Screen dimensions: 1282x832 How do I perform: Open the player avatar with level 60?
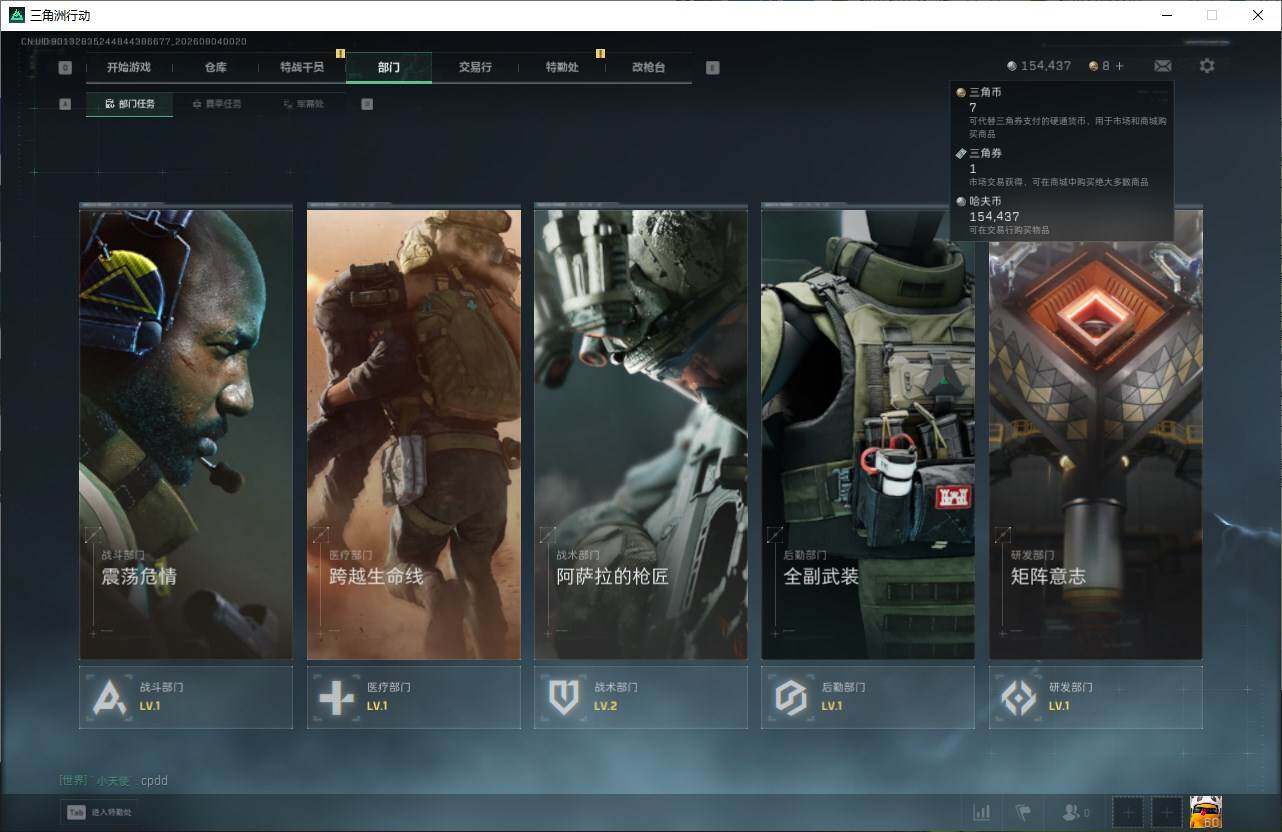(x=1206, y=812)
